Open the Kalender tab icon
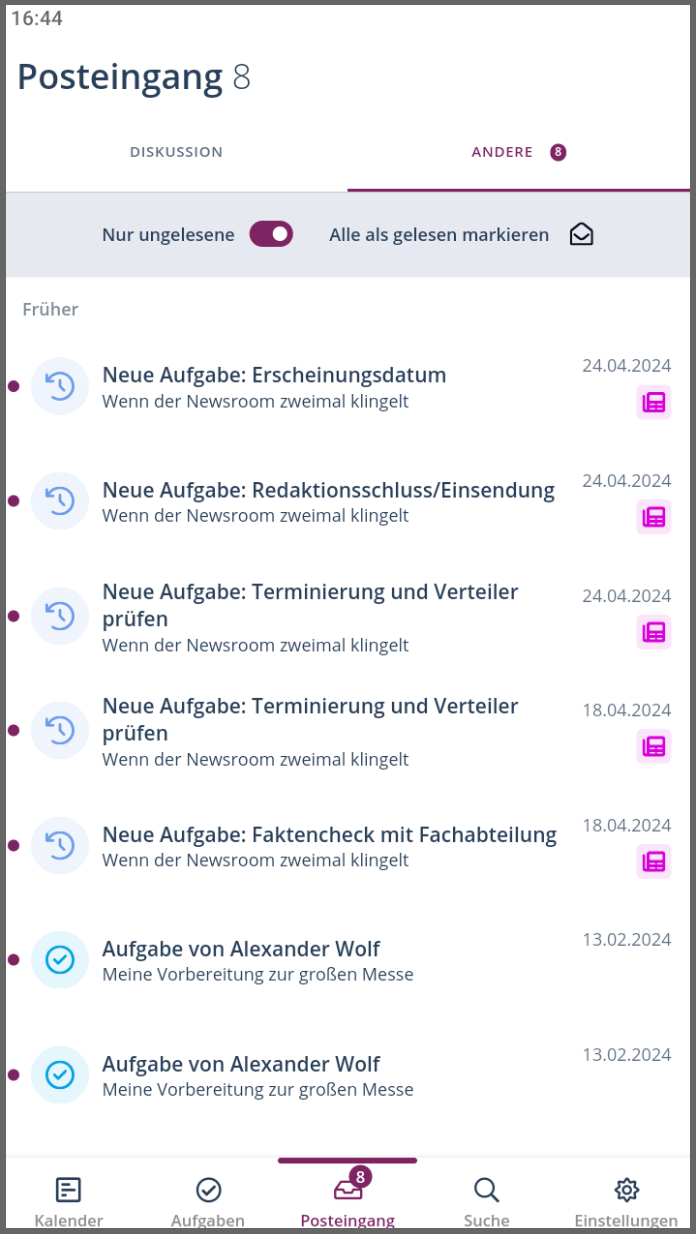The height and width of the screenshot is (1234, 696). click(x=68, y=1190)
